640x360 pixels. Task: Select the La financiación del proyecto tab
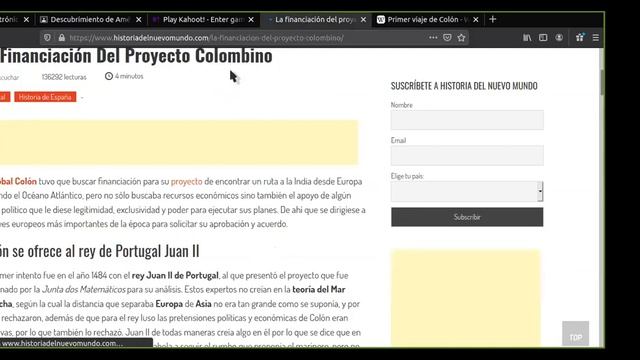(316, 20)
